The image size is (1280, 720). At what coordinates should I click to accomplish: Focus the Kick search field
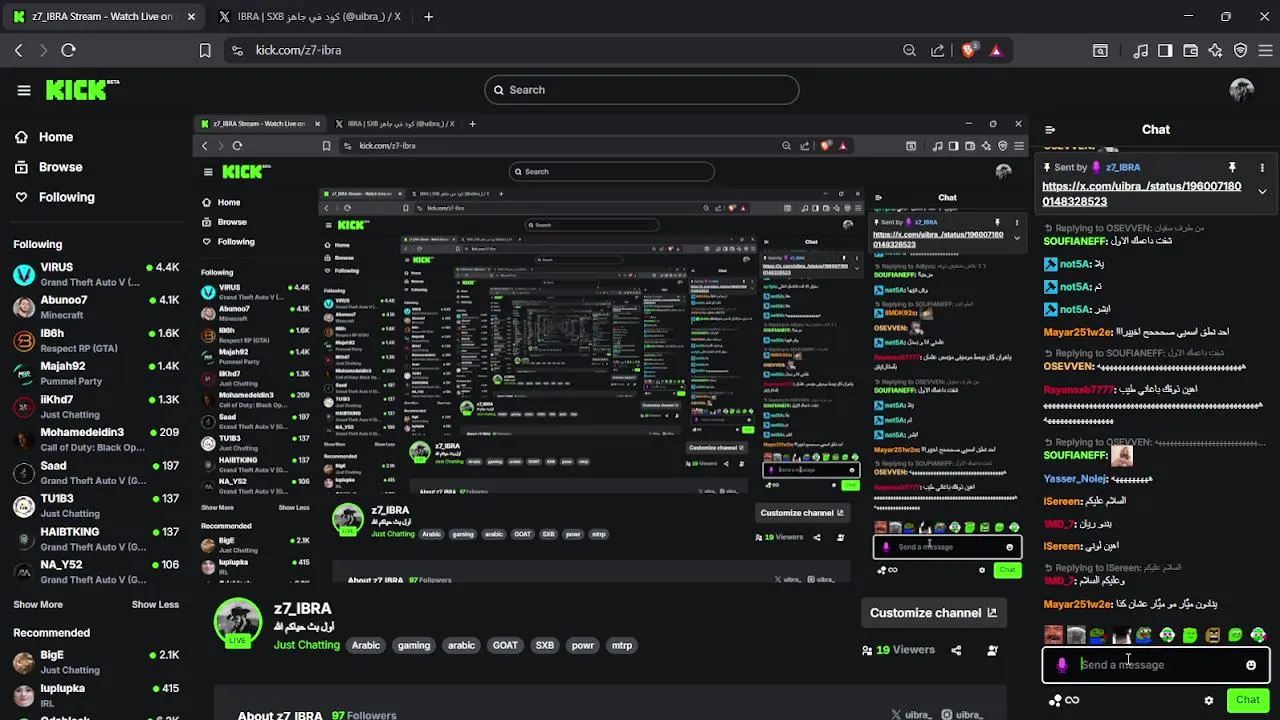tap(642, 90)
